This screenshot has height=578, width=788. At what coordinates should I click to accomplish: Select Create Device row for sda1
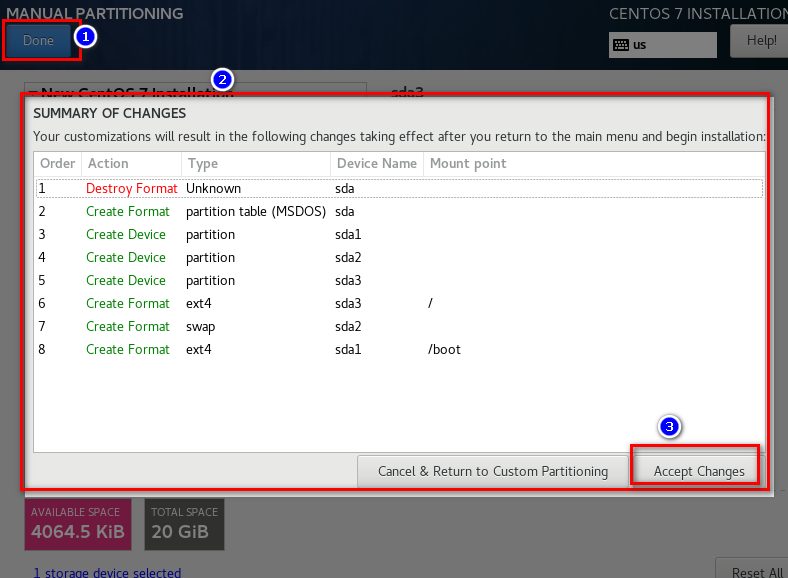(399, 235)
